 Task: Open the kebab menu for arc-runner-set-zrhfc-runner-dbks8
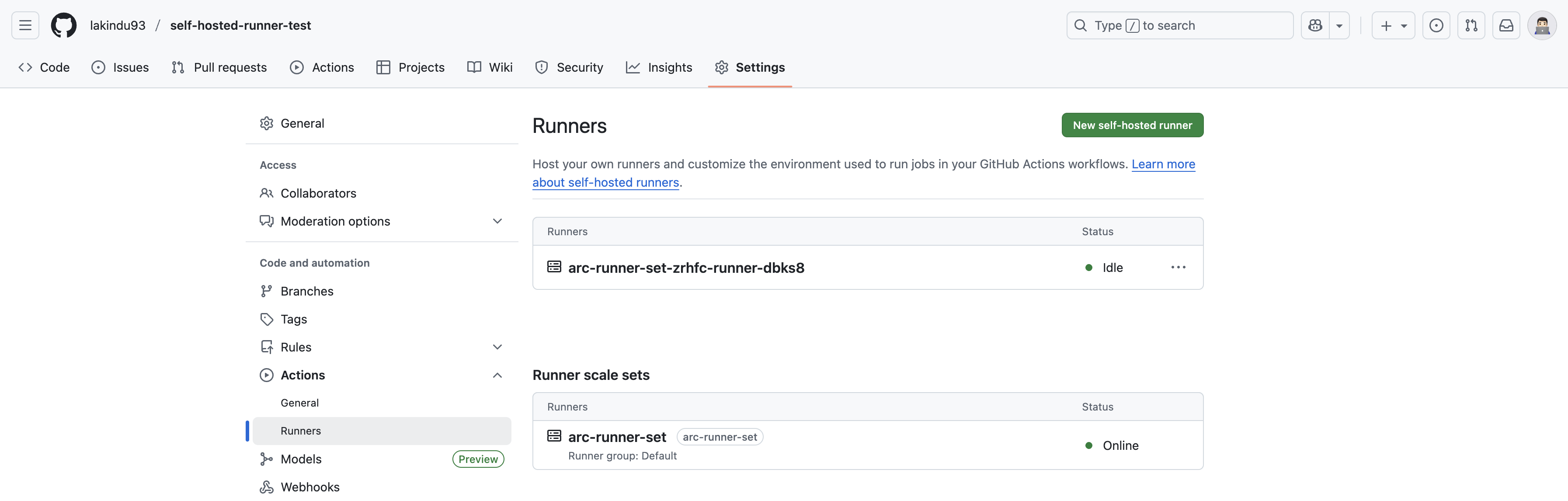click(1179, 267)
